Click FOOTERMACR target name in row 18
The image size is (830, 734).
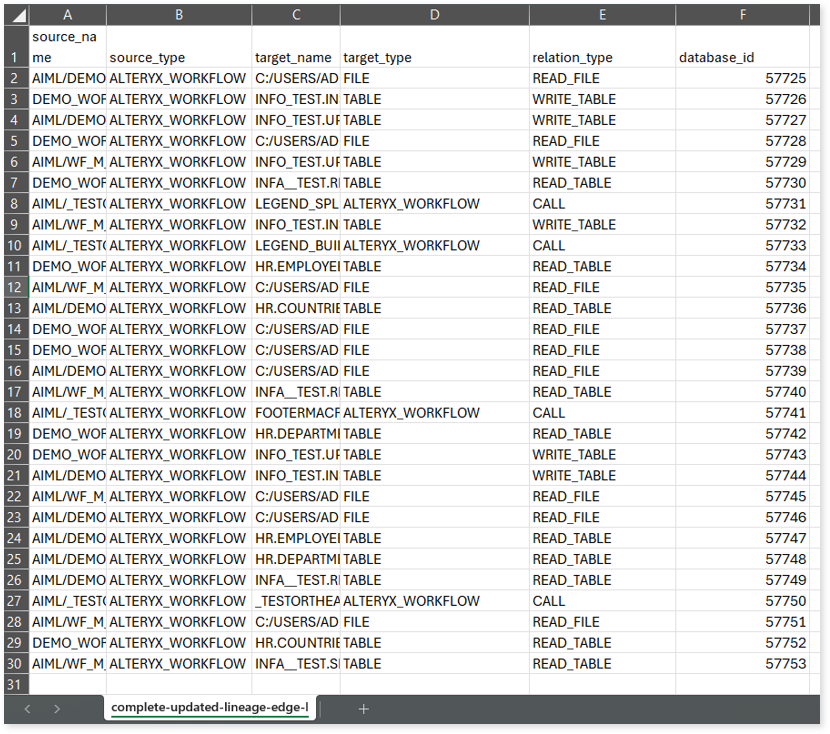[x=296, y=413]
